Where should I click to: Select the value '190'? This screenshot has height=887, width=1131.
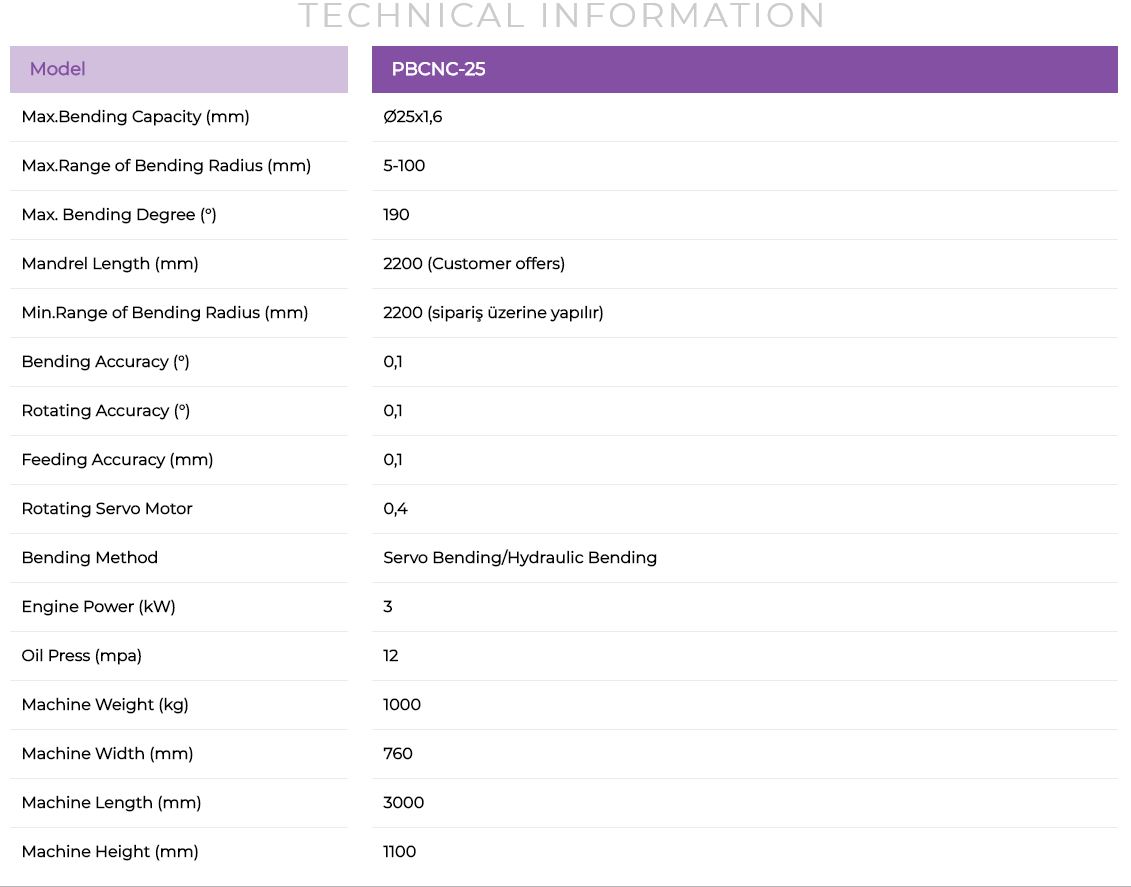pos(396,215)
